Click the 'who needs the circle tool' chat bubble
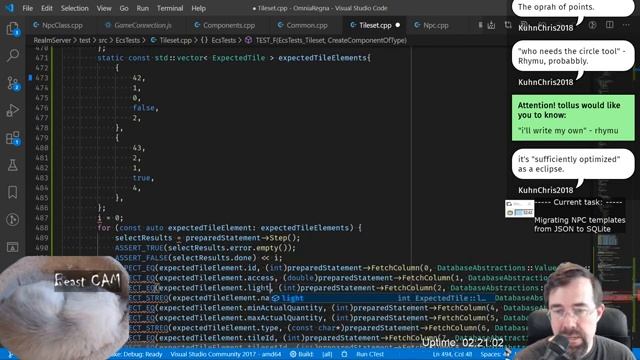 (x=573, y=56)
